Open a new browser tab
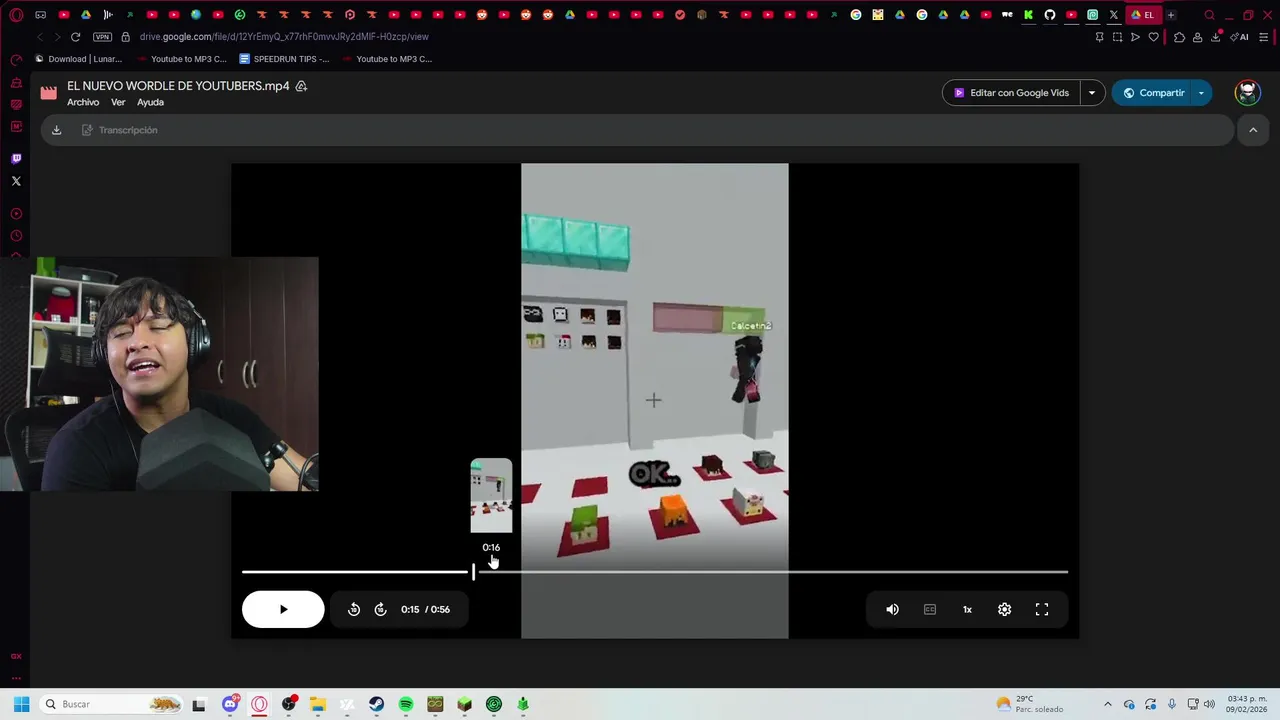 click(x=1171, y=15)
